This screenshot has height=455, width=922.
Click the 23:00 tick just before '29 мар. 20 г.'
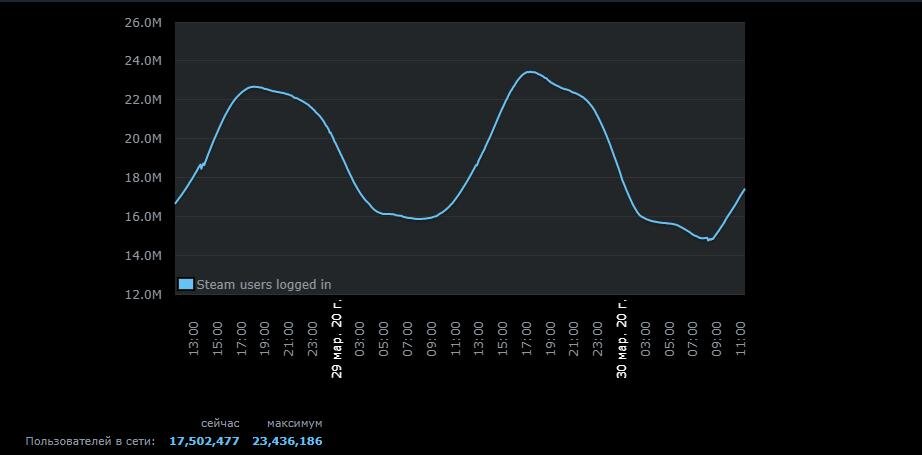(312, 338)
